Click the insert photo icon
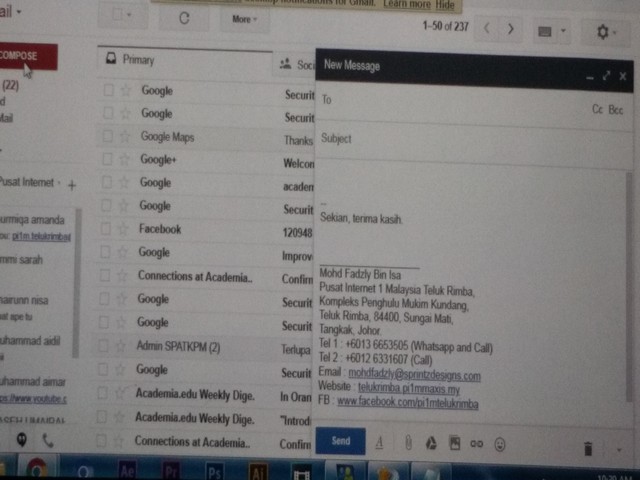640x480 pixels. coord(454,443)
